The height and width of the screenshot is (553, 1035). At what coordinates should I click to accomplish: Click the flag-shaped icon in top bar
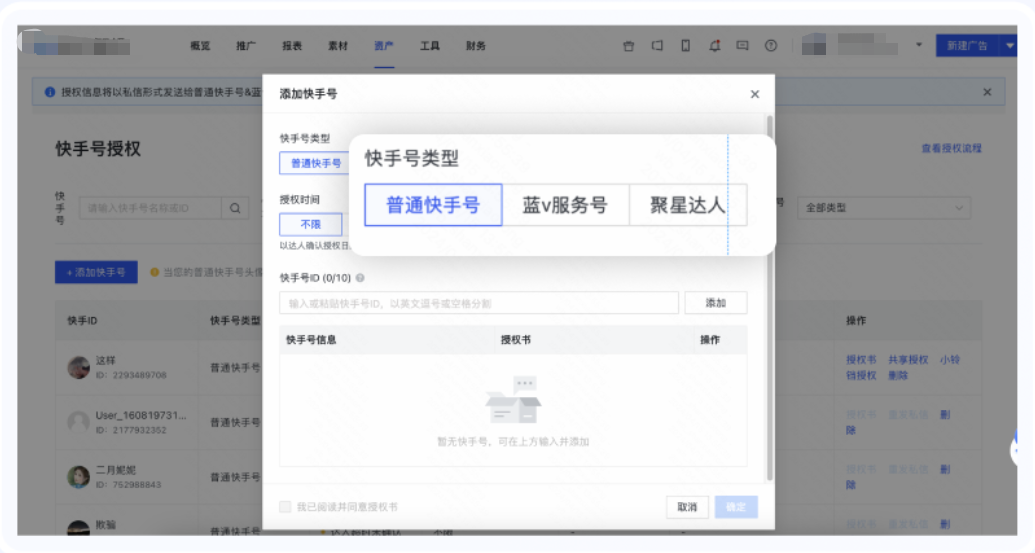657,46
